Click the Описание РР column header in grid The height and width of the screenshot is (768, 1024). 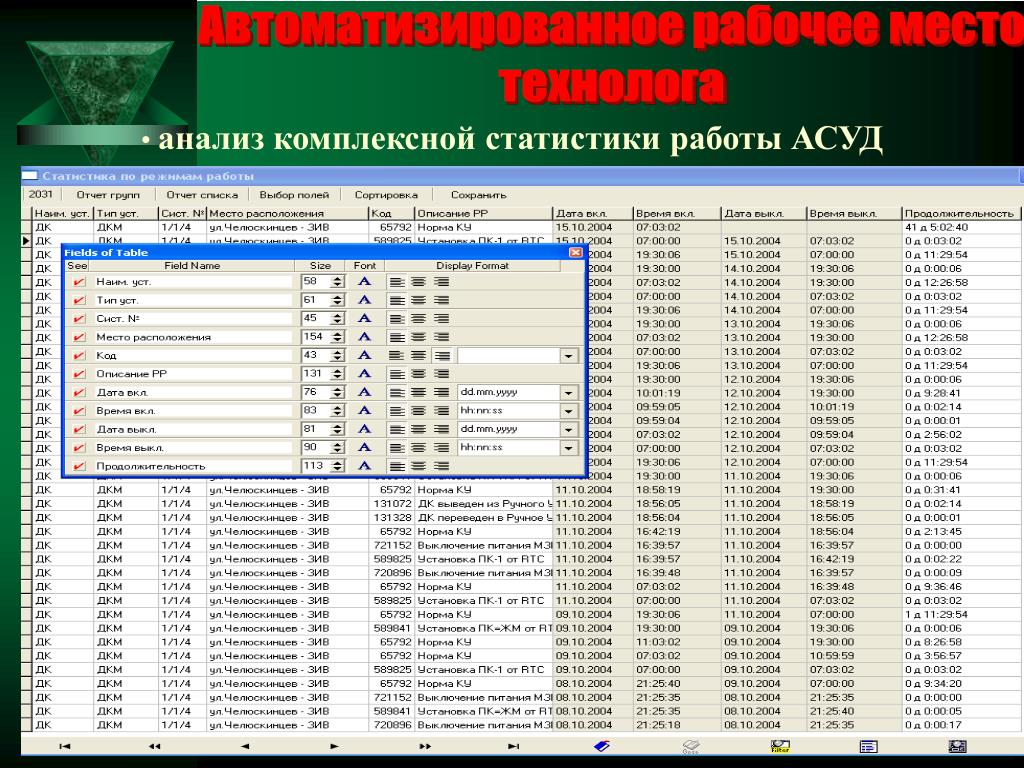click(483, 213)
